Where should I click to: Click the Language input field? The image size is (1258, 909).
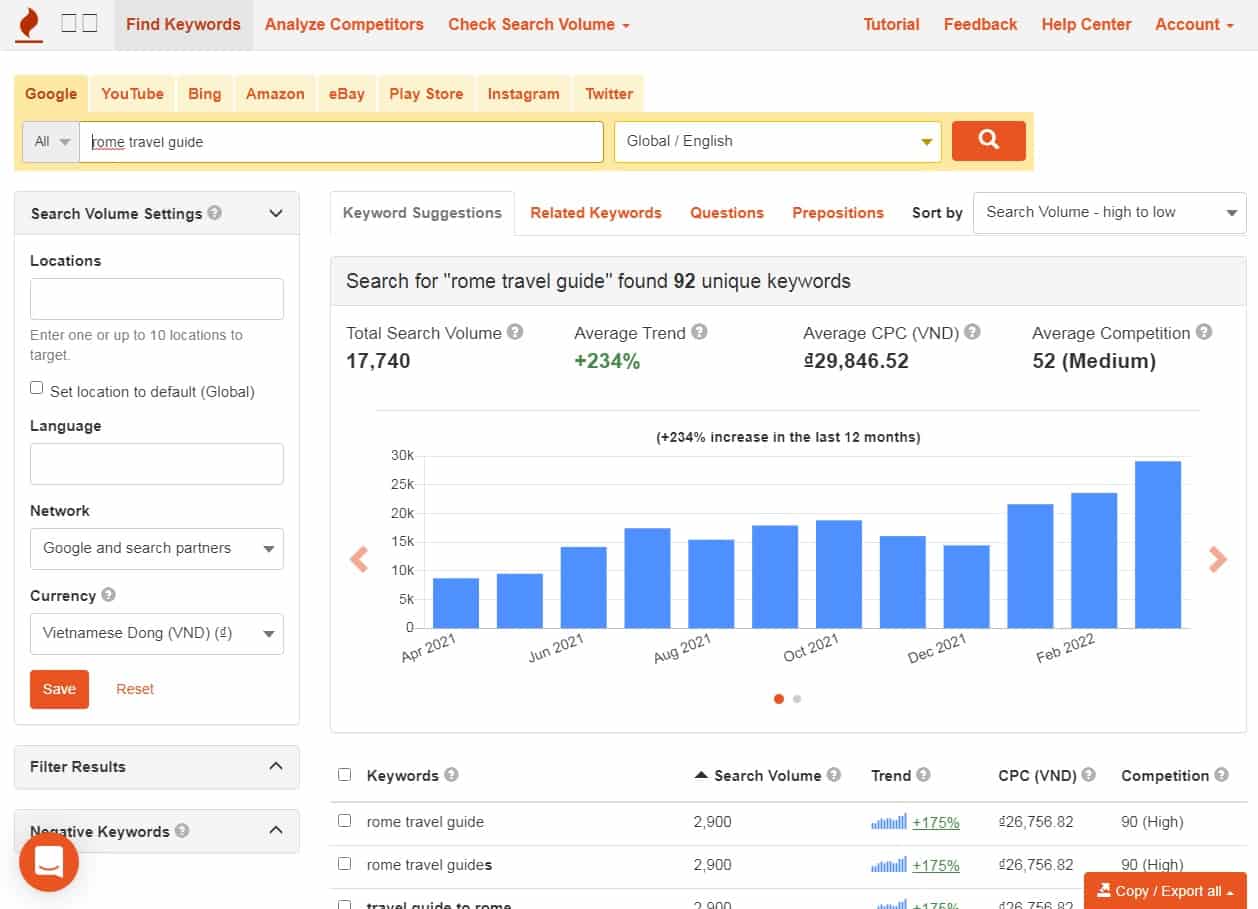click(157, 464)
